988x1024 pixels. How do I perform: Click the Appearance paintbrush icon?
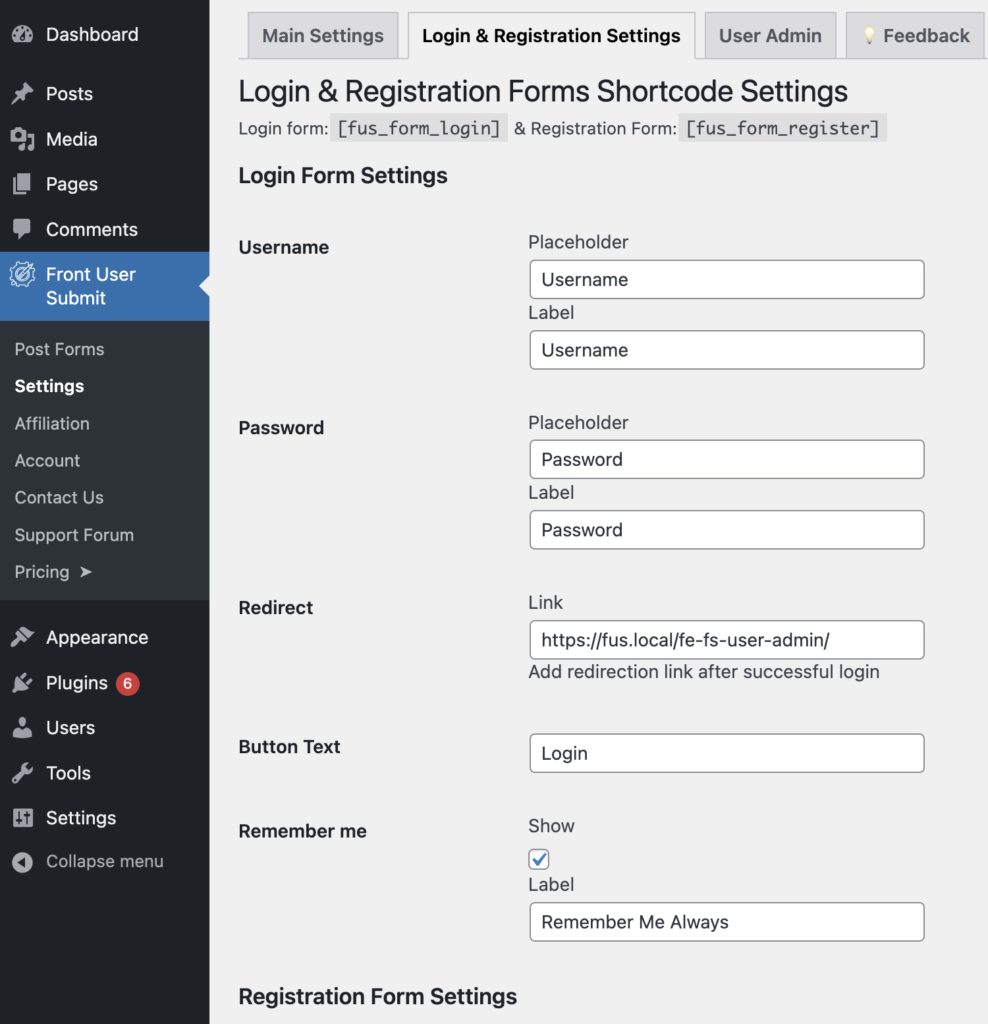tap(22, 637)
